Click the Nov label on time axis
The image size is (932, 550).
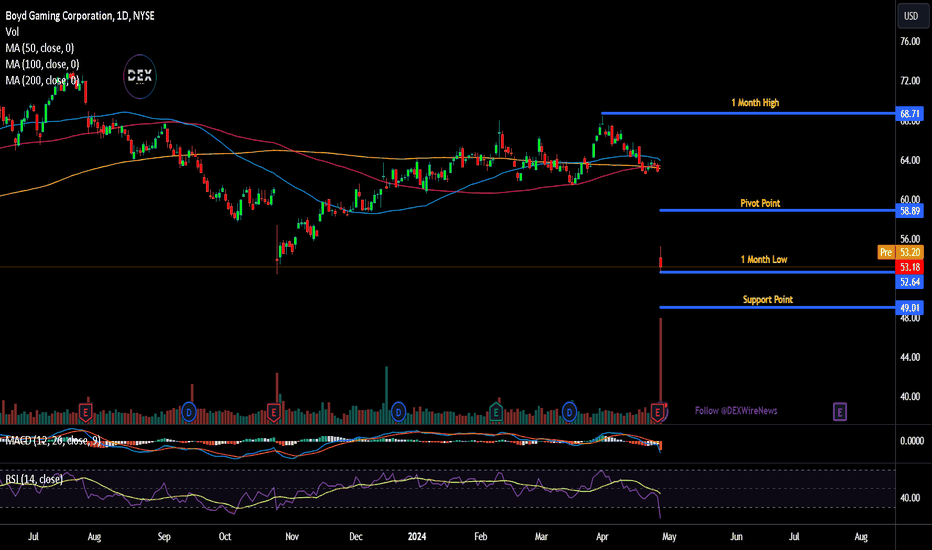(292, 536)
